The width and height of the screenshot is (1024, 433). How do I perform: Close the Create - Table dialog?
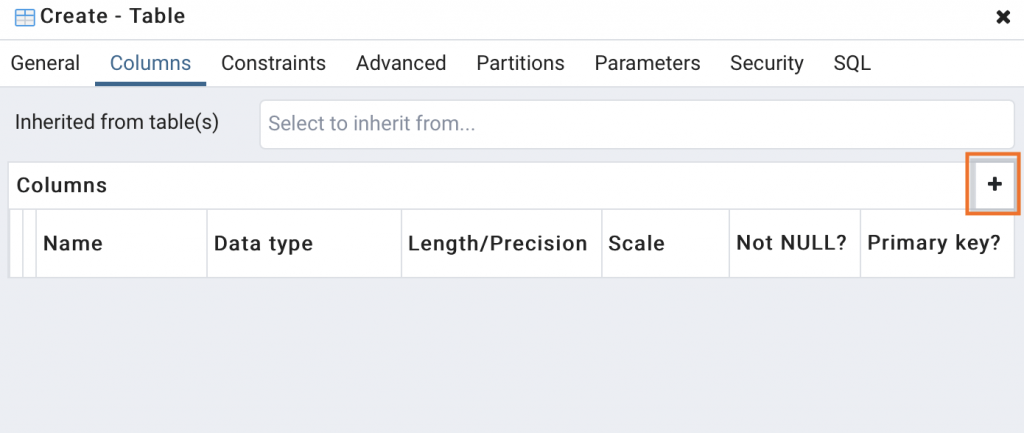(x=1002, y=17)
